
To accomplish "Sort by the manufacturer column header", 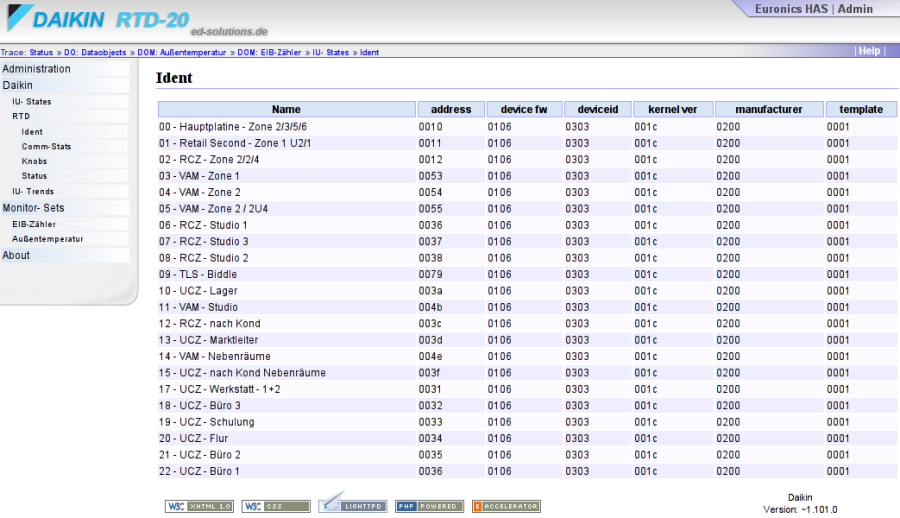I will pyautogui.click(x=769, y=109).
